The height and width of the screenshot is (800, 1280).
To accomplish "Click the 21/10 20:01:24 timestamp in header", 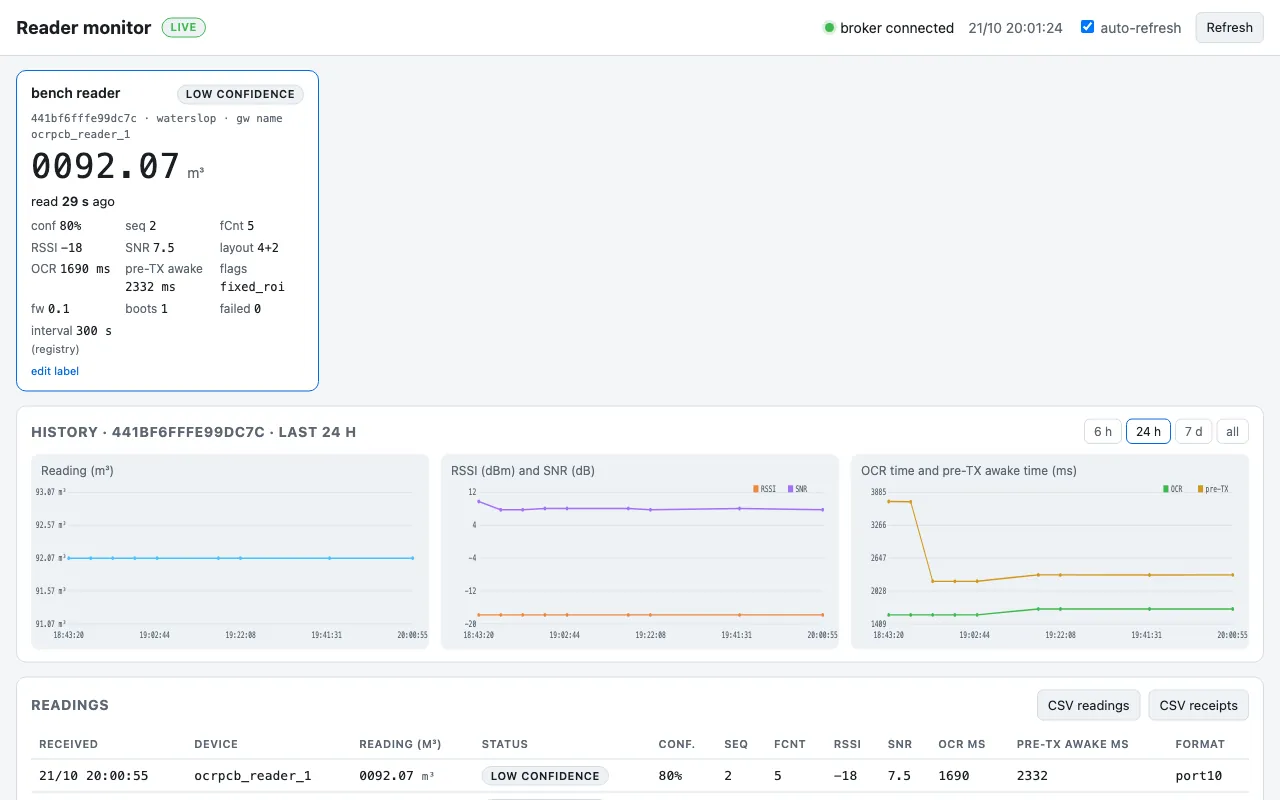I will (1015, 28).
